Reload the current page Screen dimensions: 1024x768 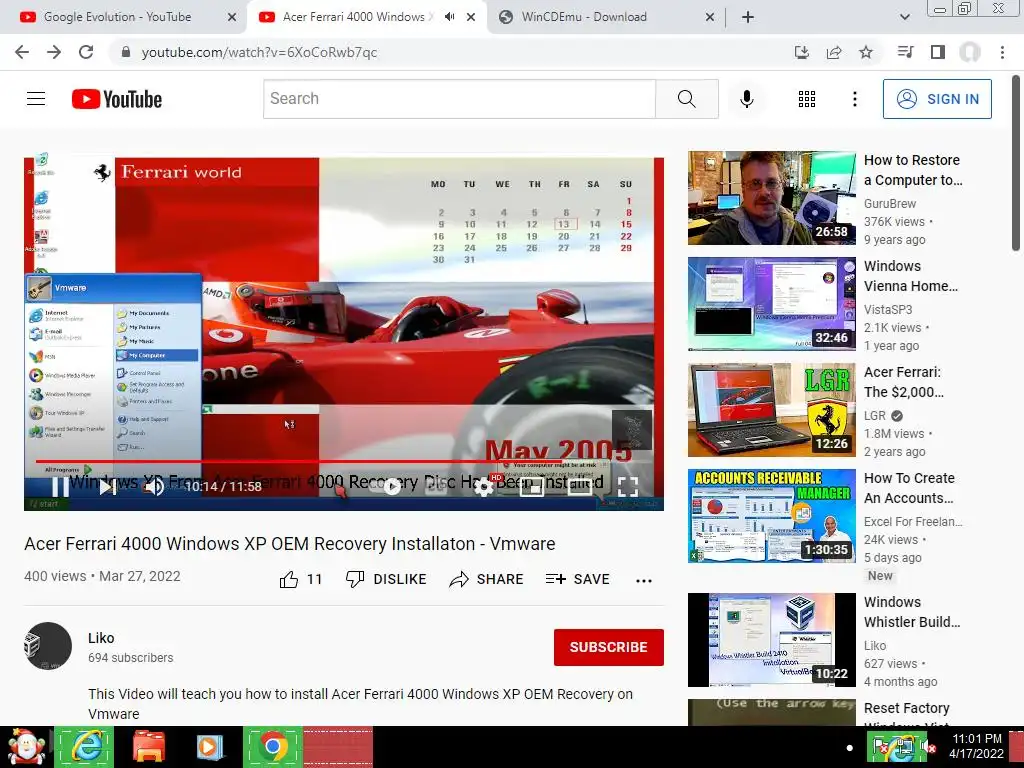point(86,52)
